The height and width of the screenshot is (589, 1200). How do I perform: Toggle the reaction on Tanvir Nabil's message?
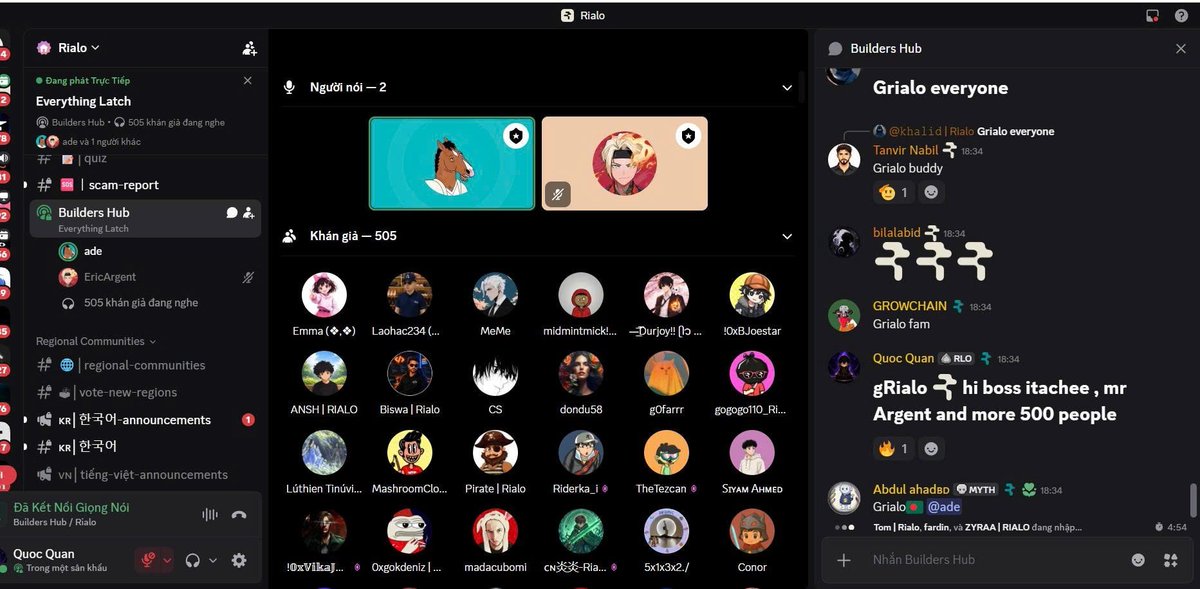(894, 192)
